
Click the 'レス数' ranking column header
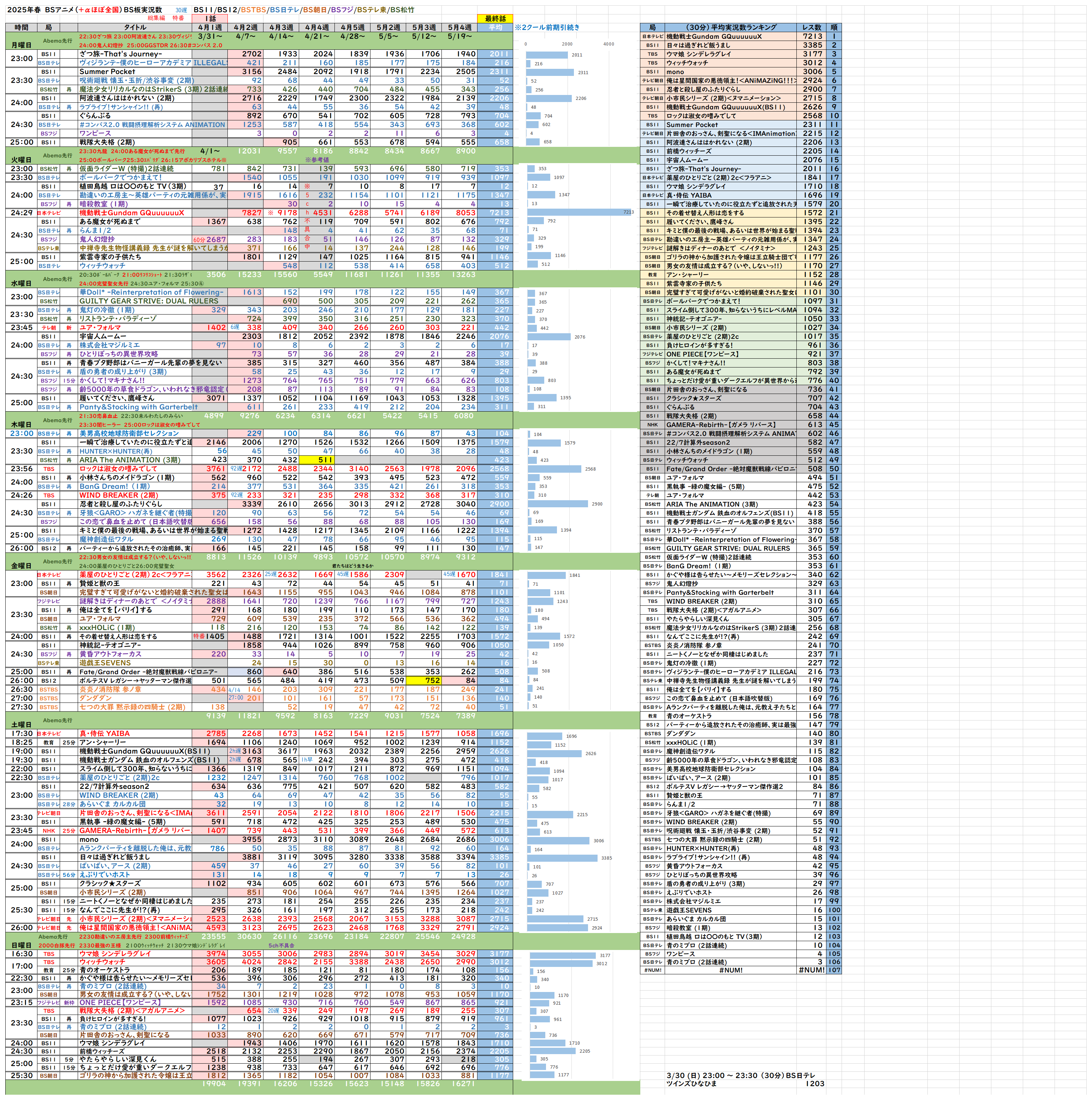[812, 27]
